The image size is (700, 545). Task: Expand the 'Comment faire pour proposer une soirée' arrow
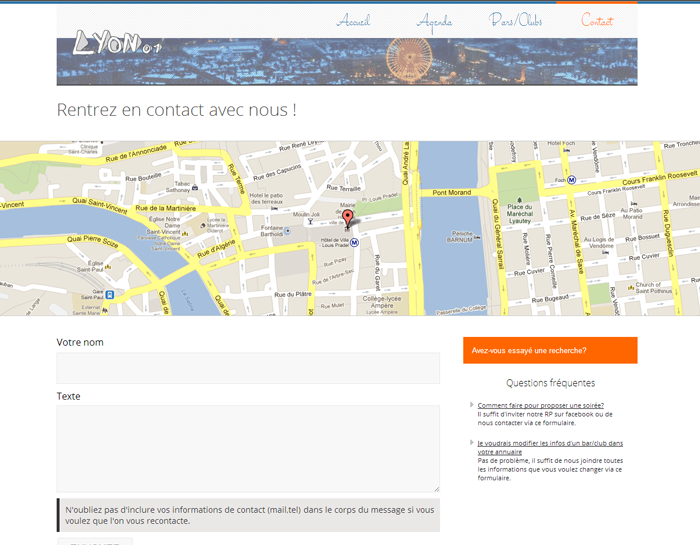471,405
